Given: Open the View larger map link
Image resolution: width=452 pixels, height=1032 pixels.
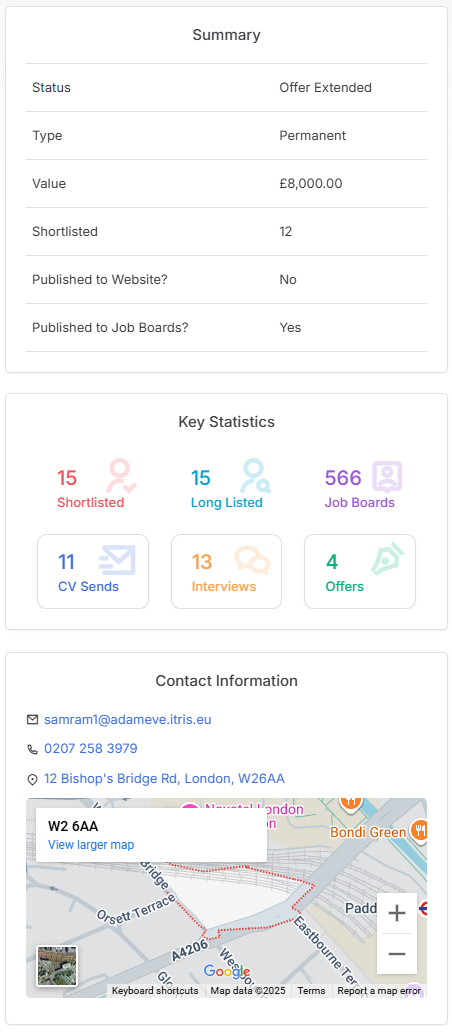Looking at the screenshot, I should click(x=91, y=844).
